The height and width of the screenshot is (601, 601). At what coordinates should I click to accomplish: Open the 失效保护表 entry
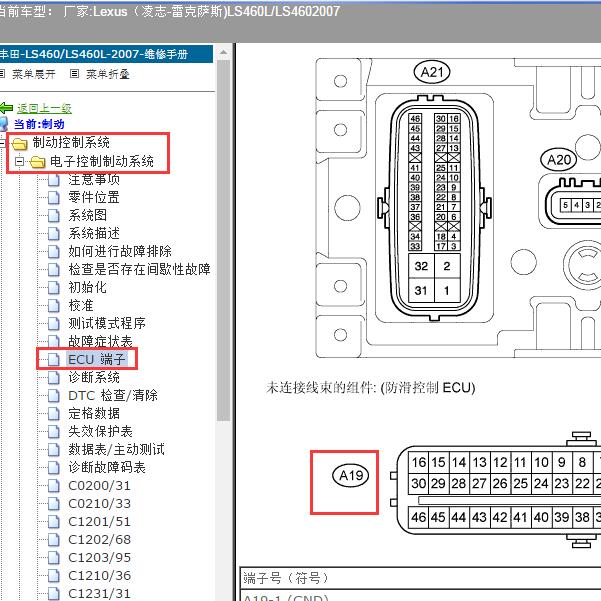[100, 432]
